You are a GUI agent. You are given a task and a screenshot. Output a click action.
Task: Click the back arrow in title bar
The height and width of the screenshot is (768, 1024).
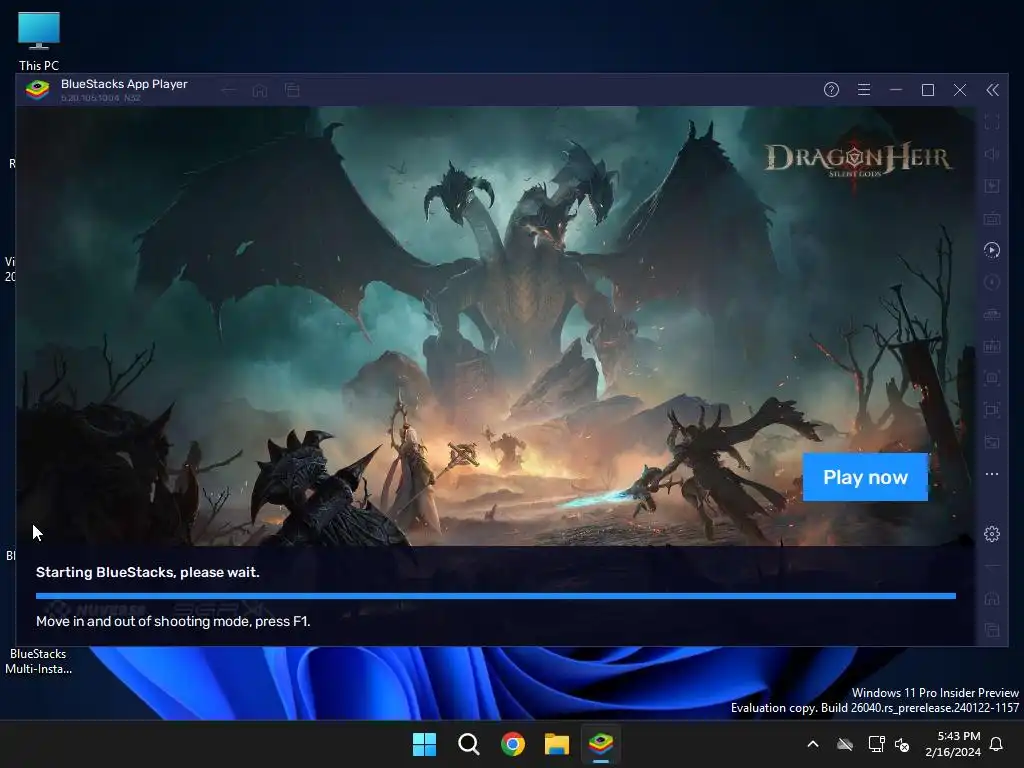pyautogui.click(x=229, y=90)
